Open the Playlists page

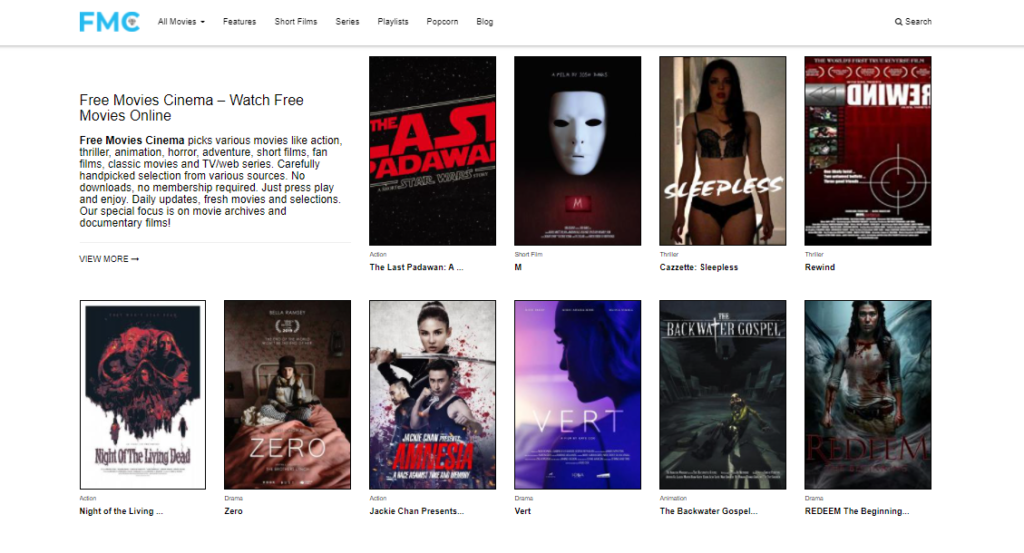click(392, 22)
